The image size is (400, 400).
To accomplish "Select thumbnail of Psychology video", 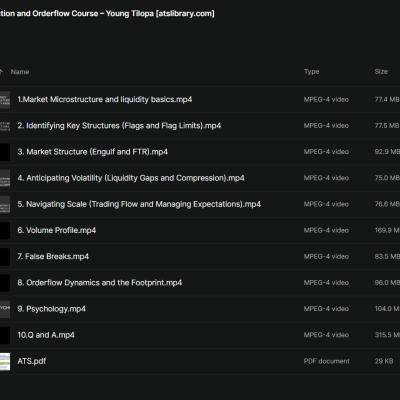I will tap(5, 309).
